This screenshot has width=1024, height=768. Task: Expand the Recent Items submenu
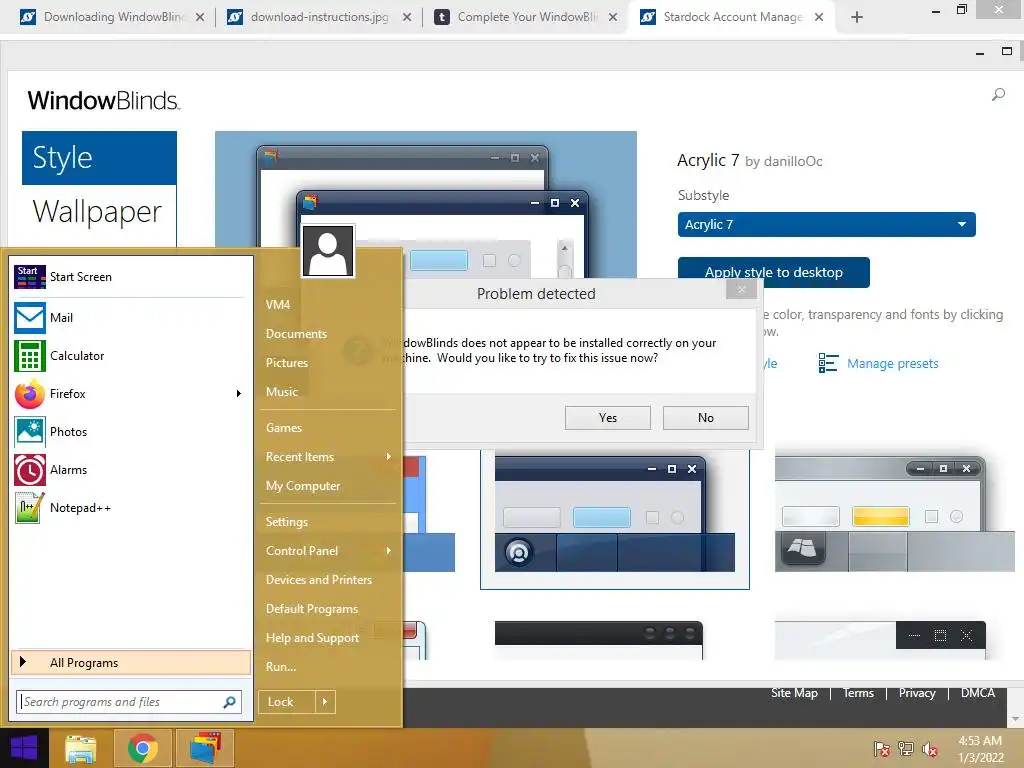pos(389,456)
